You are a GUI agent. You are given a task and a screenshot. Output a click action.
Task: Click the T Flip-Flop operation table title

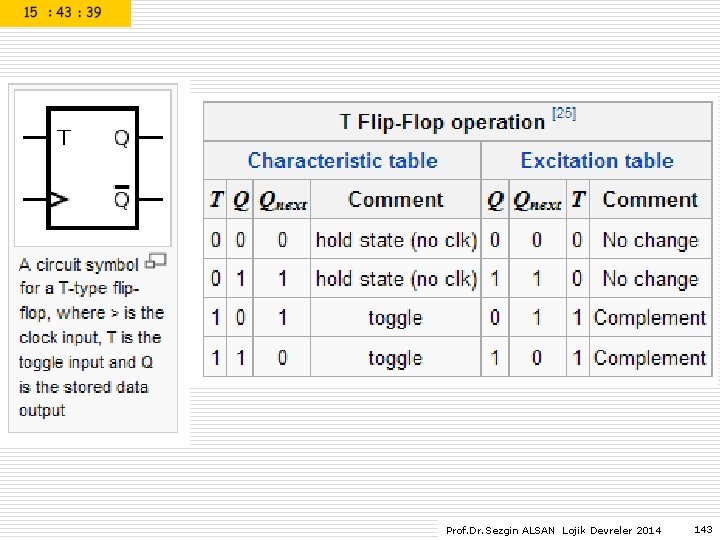click(442, 122)
